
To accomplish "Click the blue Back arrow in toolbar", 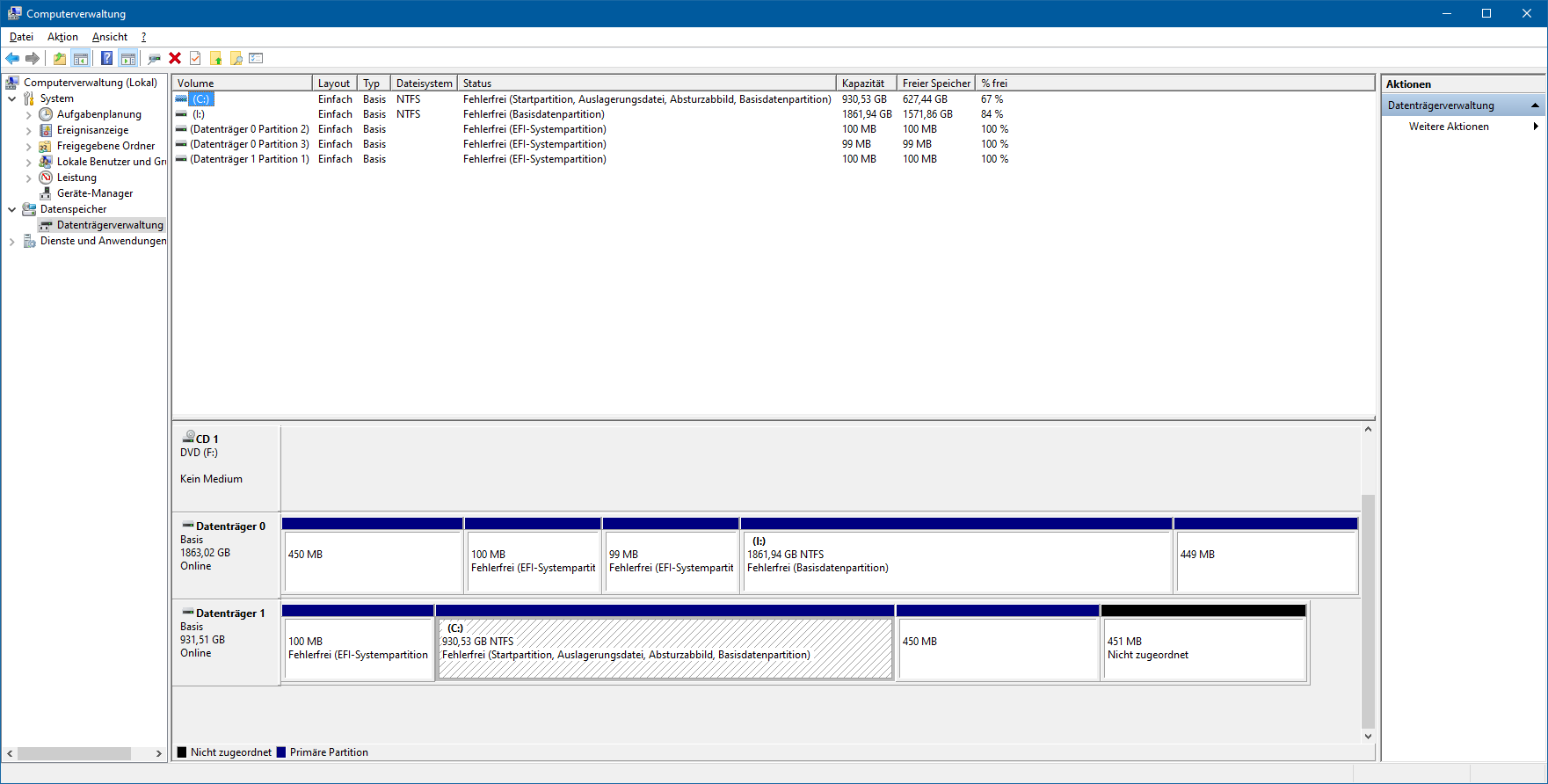I will [12, 58].
